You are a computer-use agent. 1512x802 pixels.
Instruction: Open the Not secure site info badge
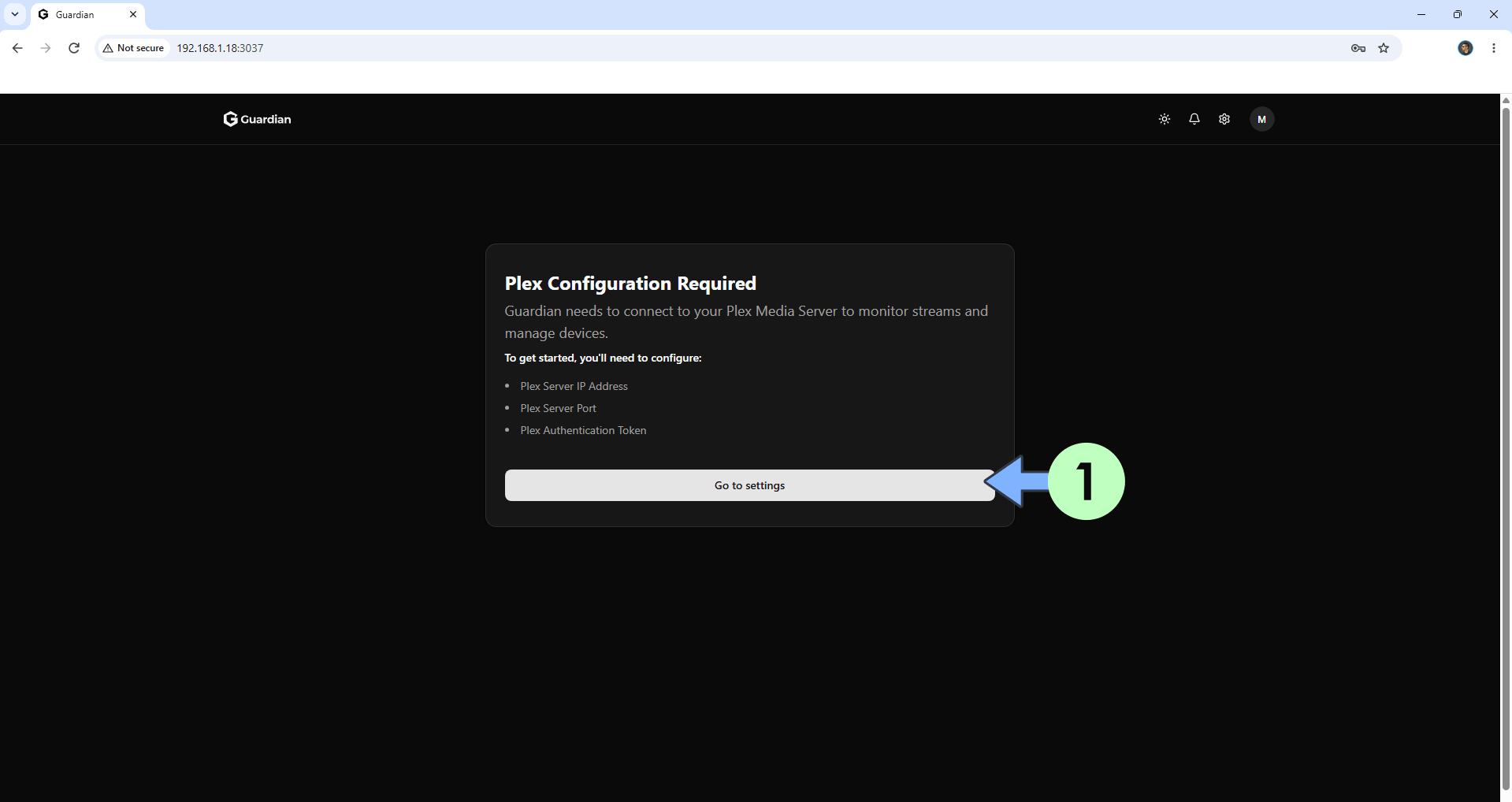click(133, 48)
